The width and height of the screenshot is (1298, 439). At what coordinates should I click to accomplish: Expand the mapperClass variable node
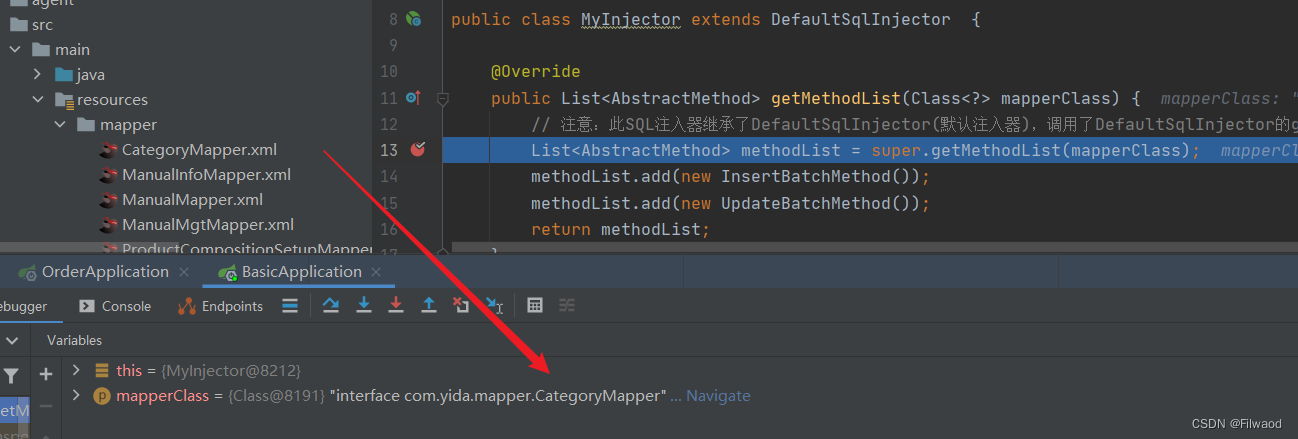(76, 395)
